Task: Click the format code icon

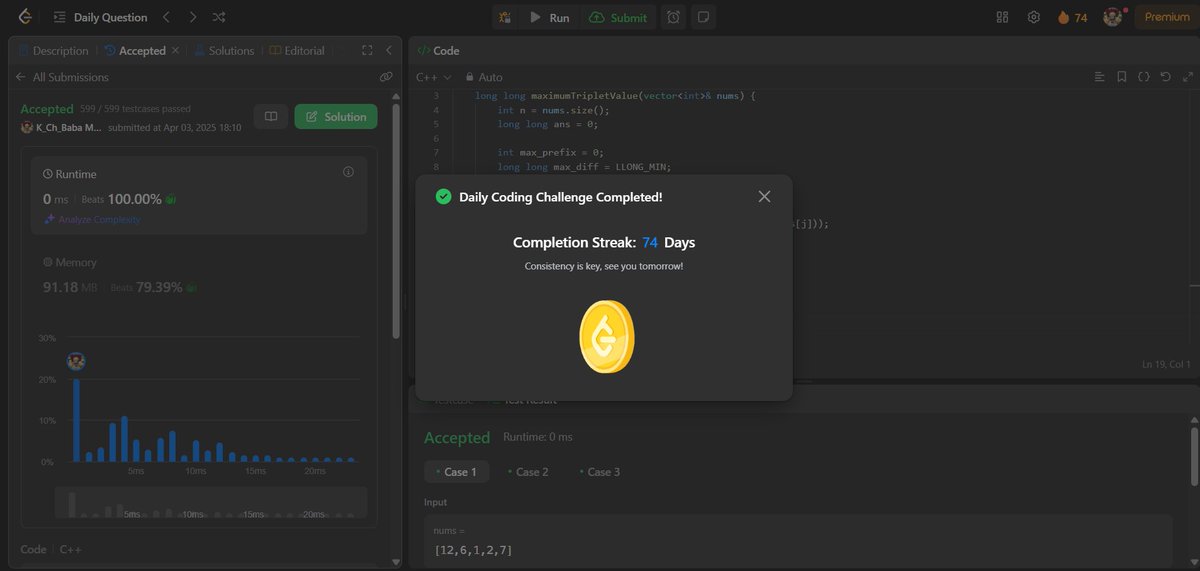Action: [1099, 77]
